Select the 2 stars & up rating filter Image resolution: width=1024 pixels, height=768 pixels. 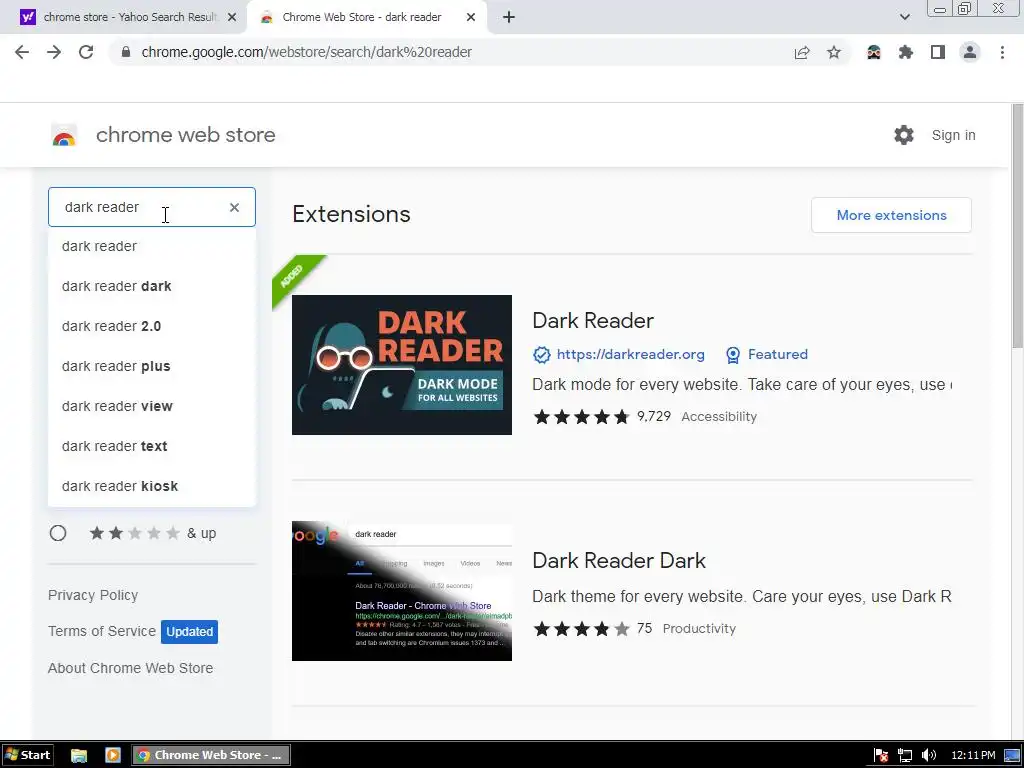pyautogui.click(x=58, y=533)
